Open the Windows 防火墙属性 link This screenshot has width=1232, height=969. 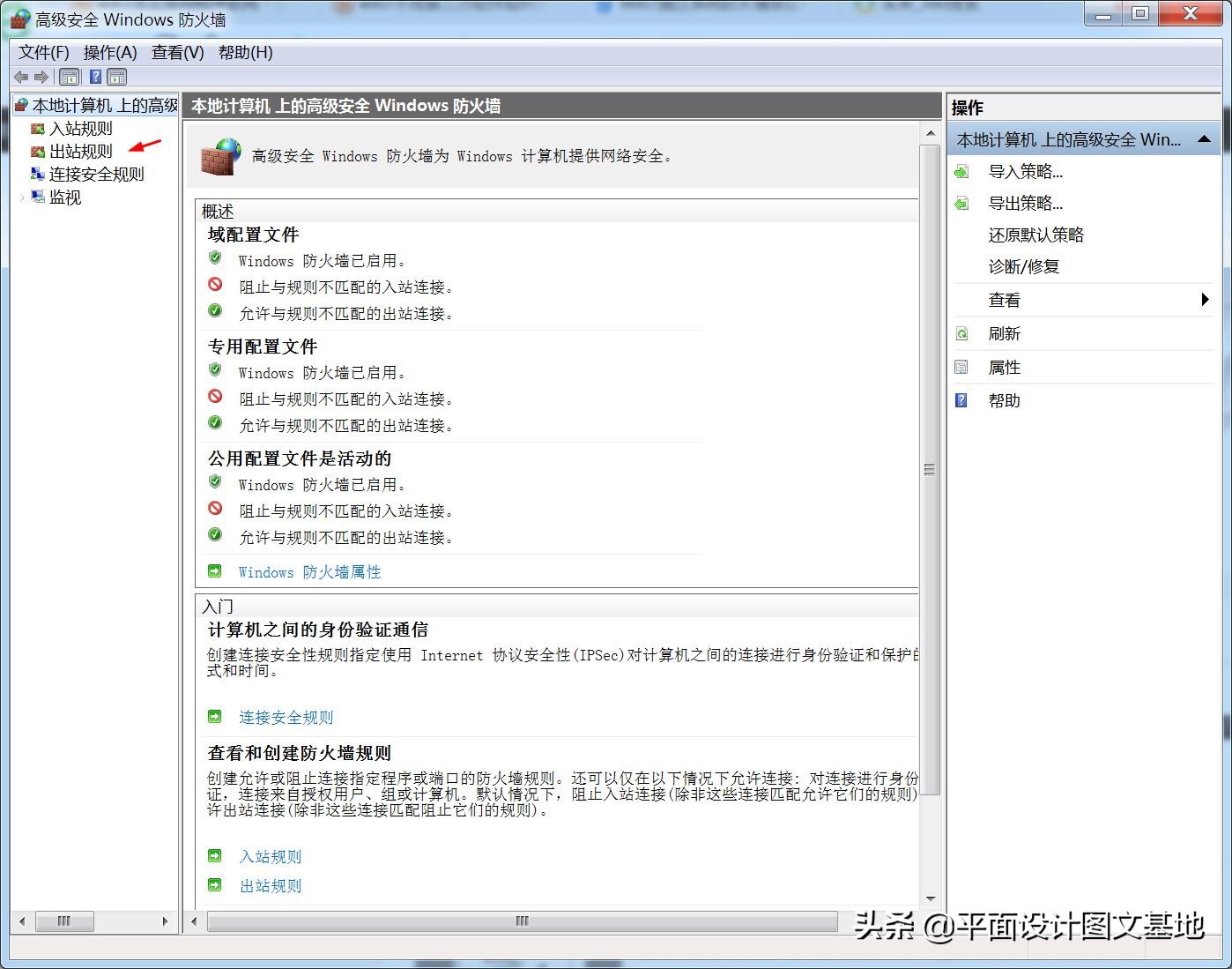(x=308, y=572)
